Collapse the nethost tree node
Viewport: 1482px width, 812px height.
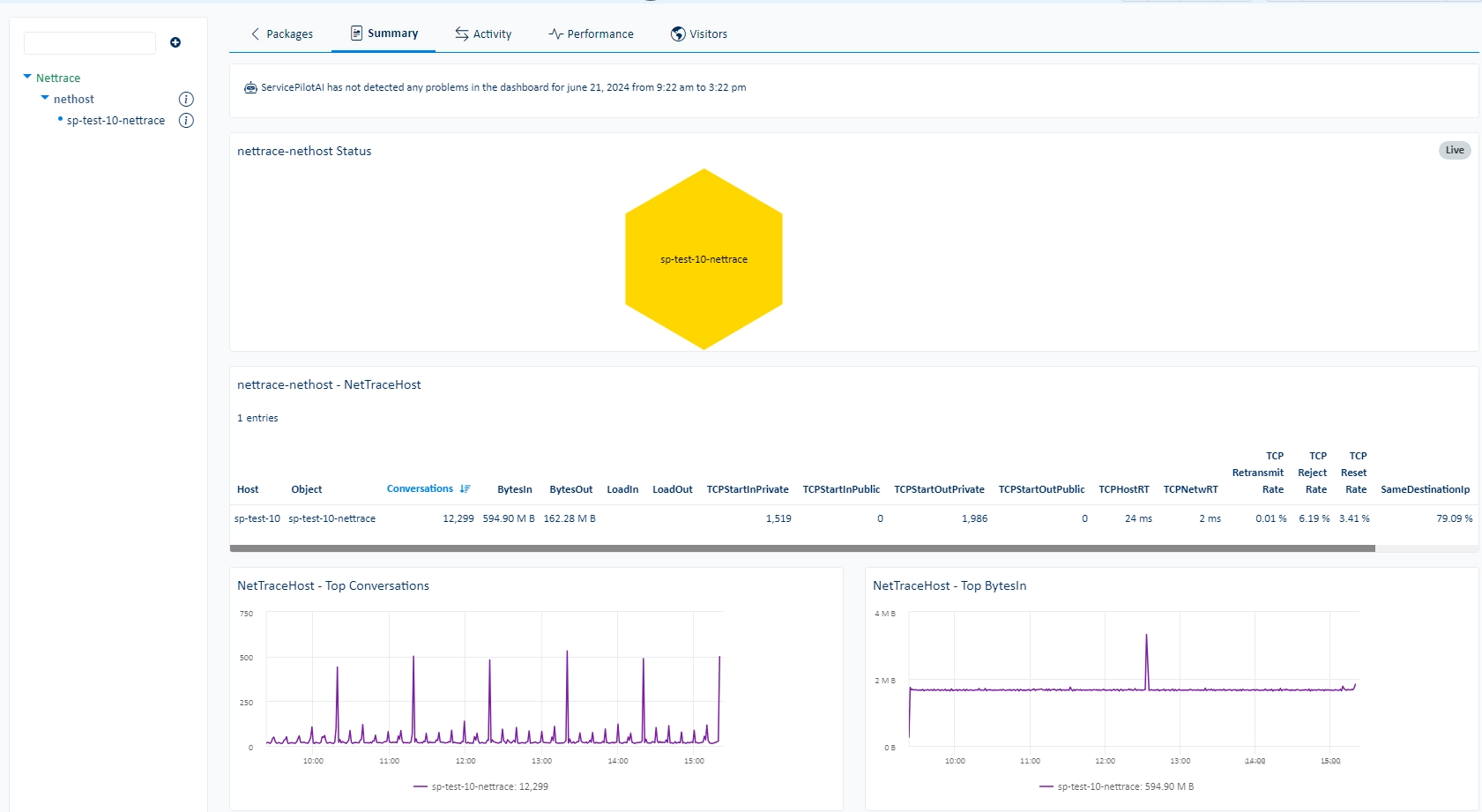click(45, 98)
